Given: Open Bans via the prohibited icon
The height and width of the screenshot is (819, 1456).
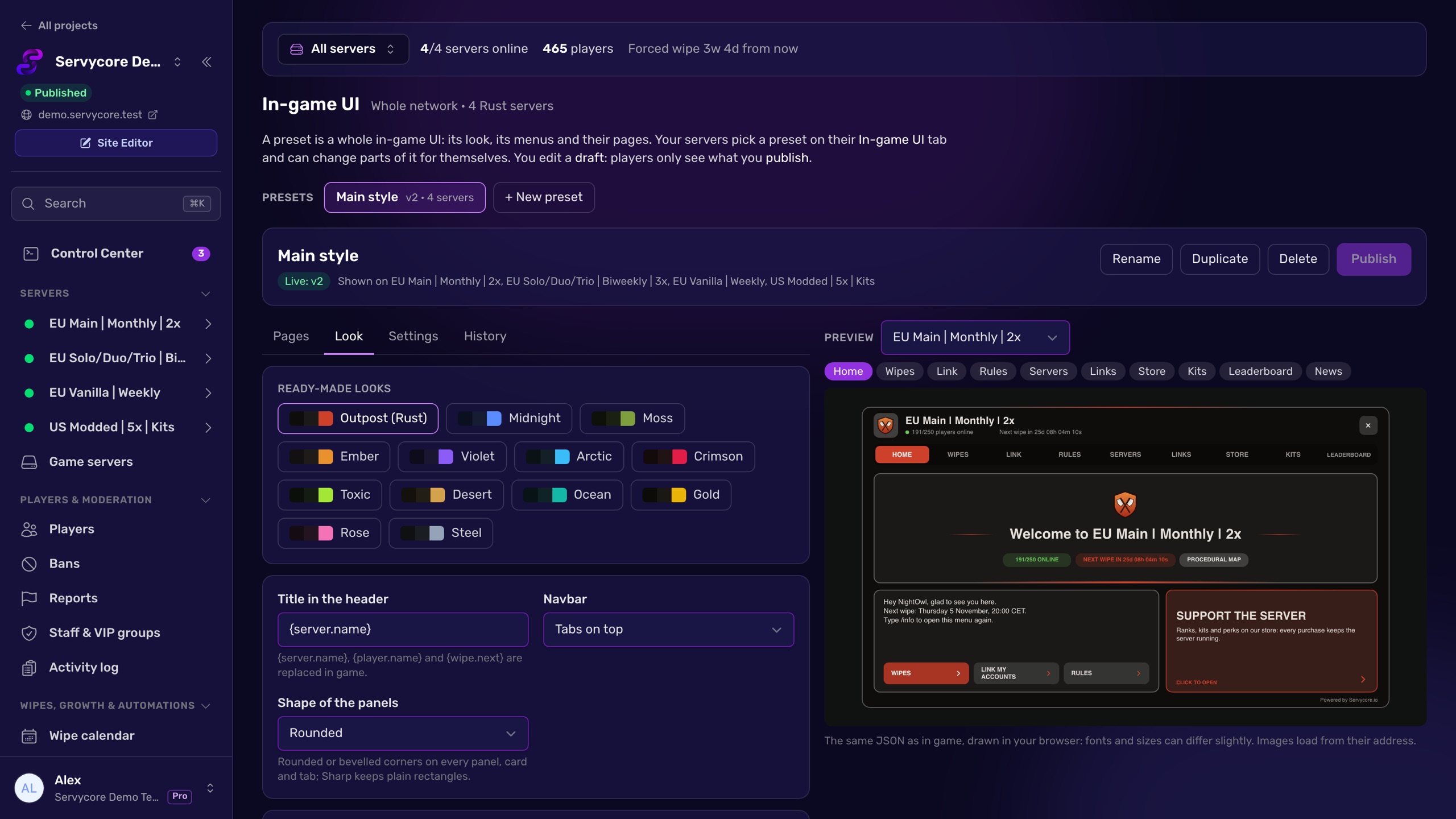Looking at the screenshot, I should point(29,564).
